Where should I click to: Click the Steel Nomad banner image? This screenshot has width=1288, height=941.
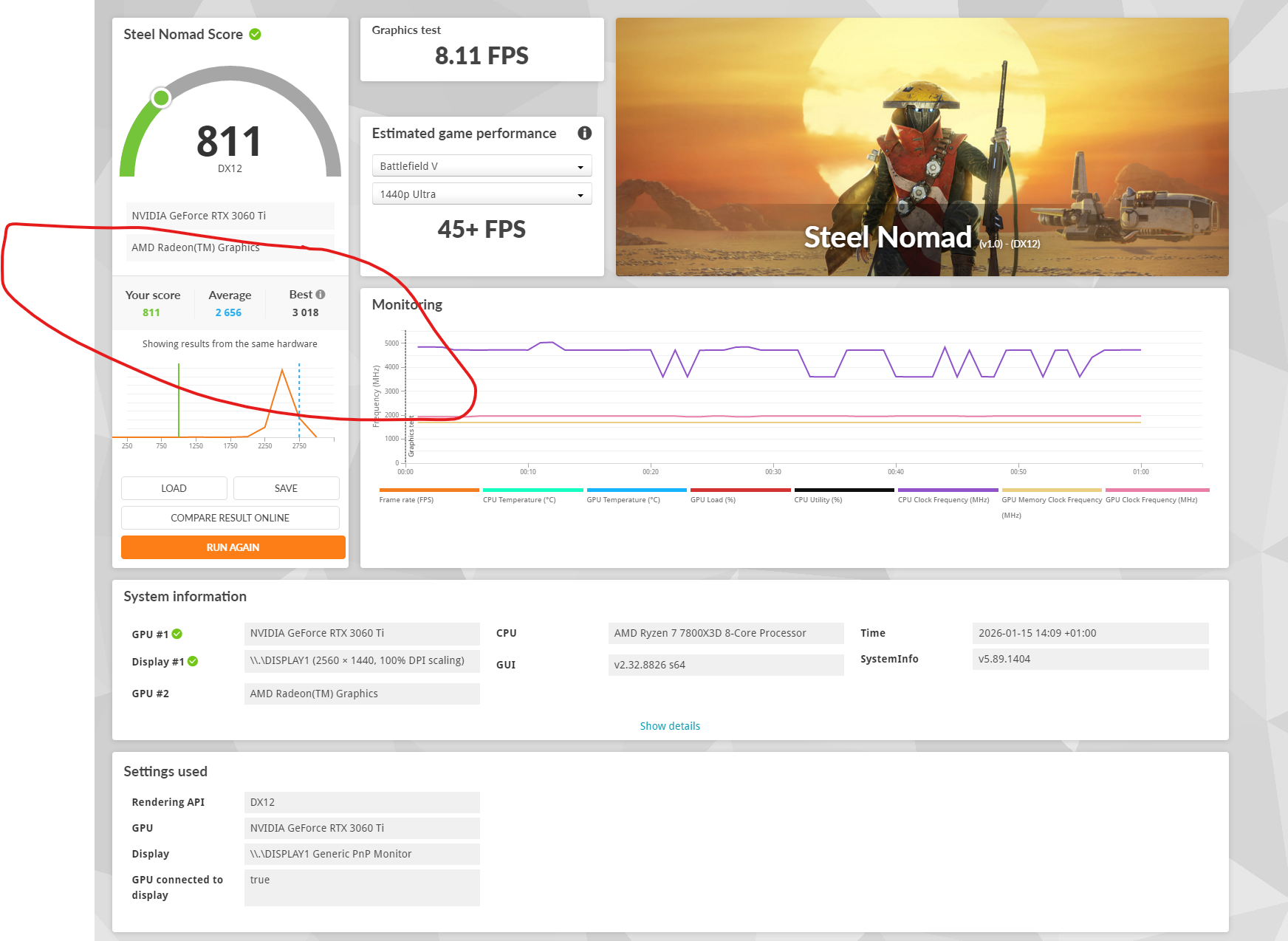tap(922, 147)
